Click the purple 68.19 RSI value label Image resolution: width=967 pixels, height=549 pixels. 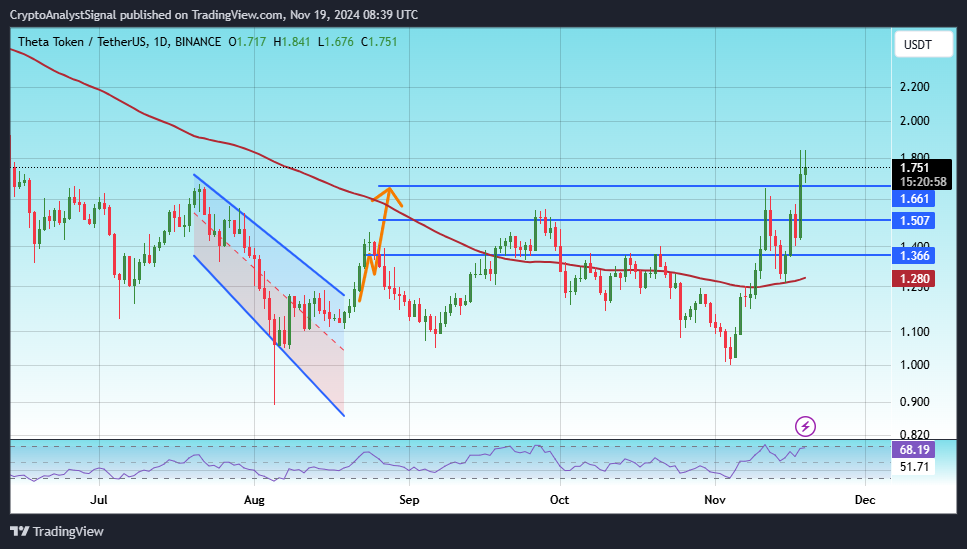tap(913, 450)
